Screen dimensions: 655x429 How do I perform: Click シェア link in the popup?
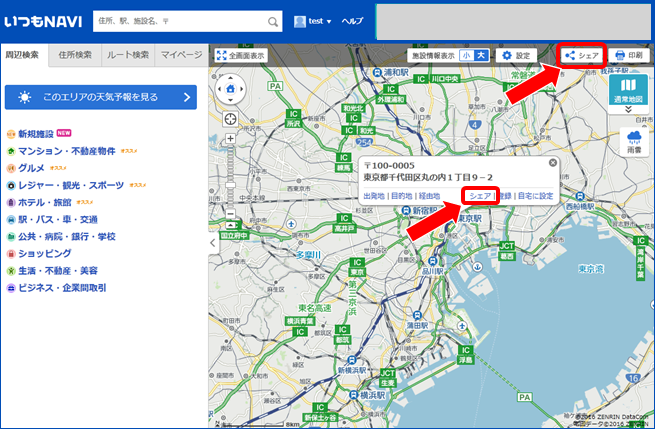(480, 196)
